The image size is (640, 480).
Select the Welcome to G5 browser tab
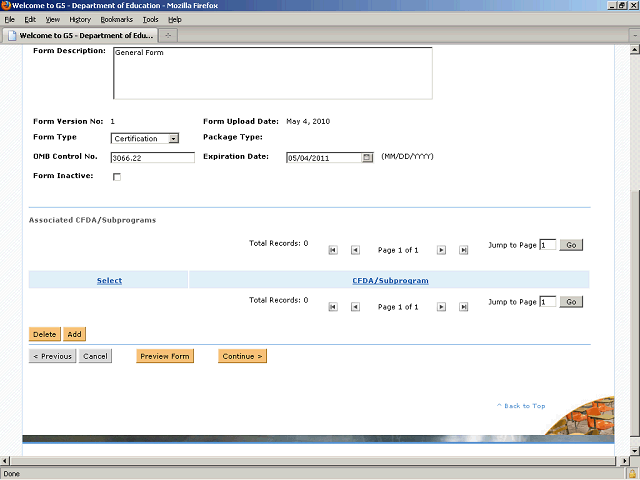tap(80, 36)
